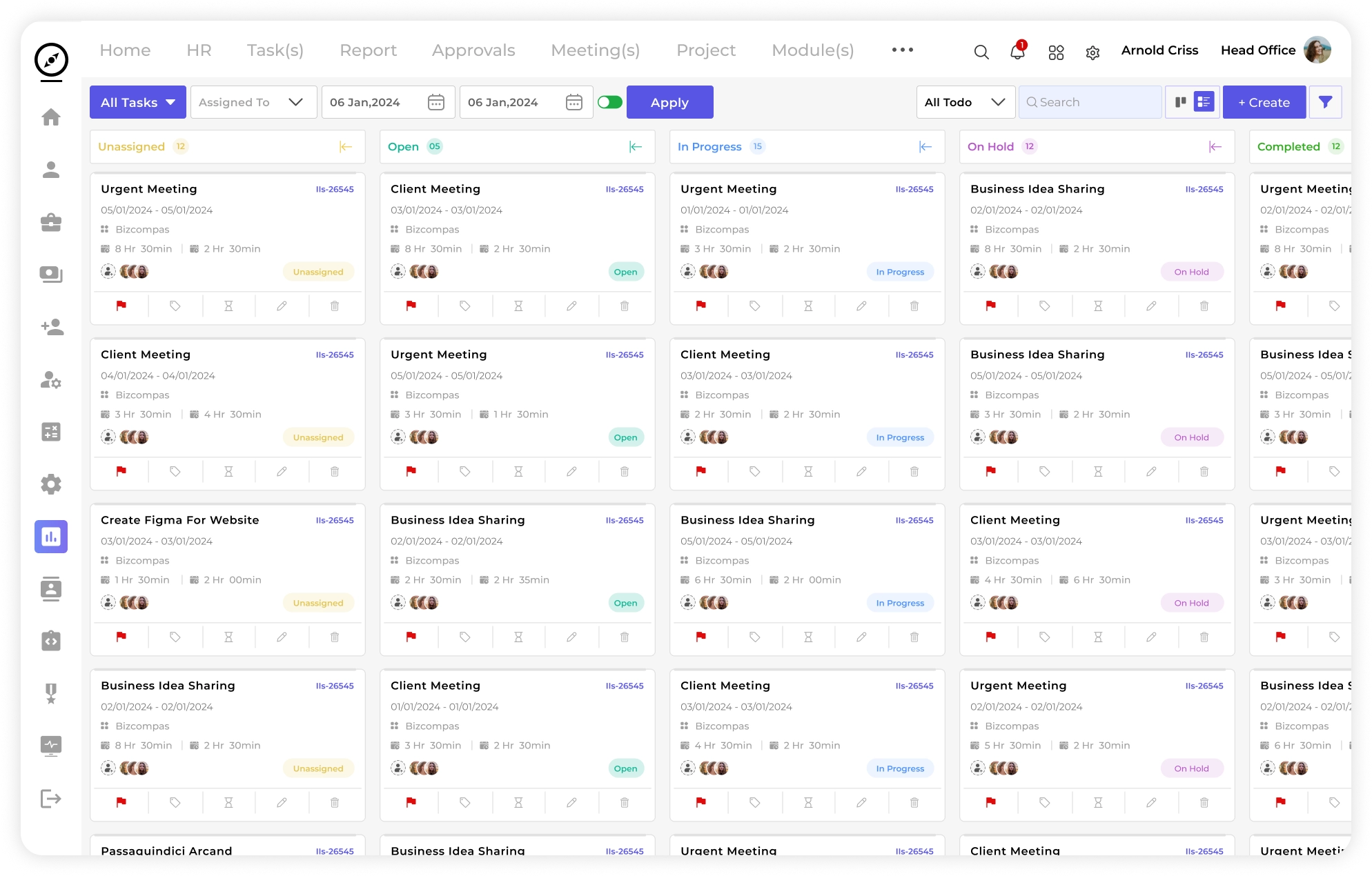Switch to kanban board view toggle
The image size is (1372, 876).
[1180, 102]
